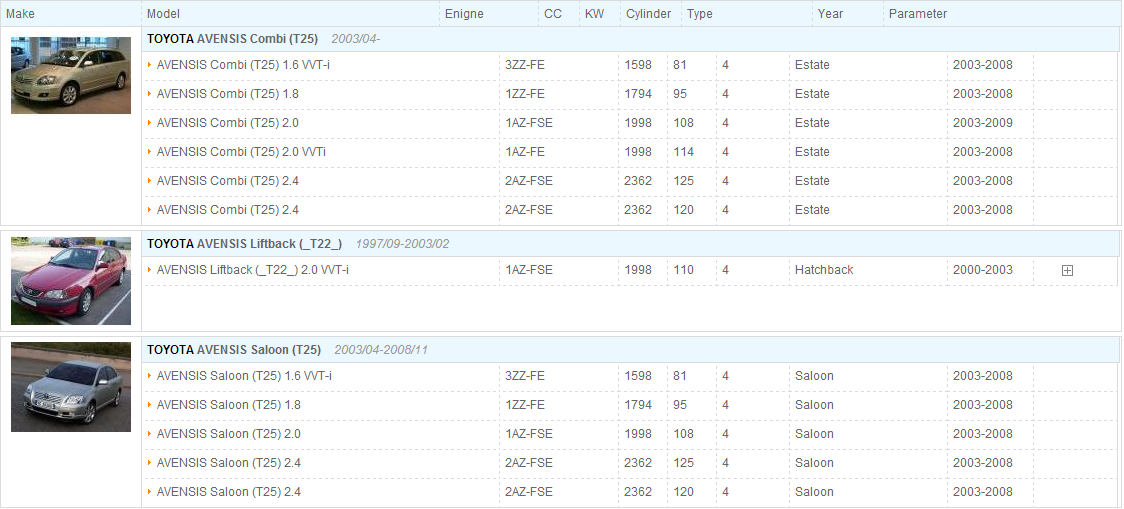
Task: Click date range 1997/09-2003/02 in Liftback heading
Action: 402,244
